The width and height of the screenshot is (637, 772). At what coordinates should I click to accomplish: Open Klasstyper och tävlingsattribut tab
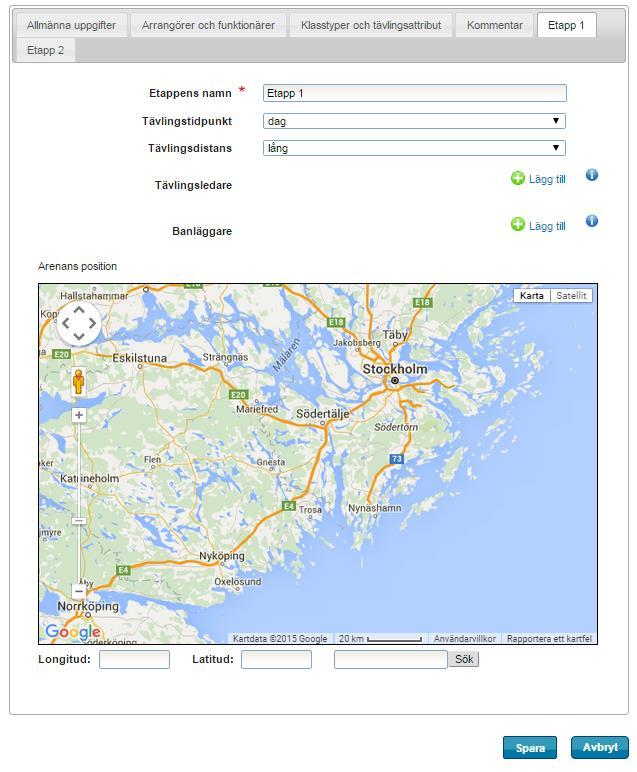pos(371,25)
